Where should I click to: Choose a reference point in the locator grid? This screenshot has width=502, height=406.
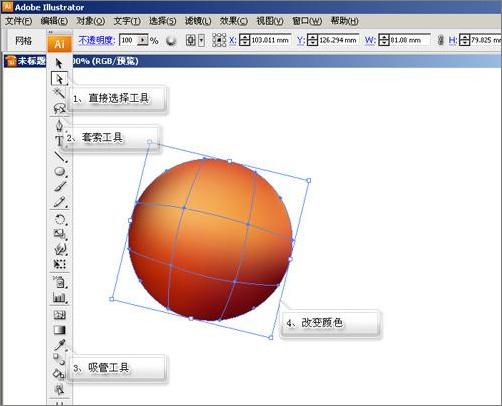click(x=219, y=40)
